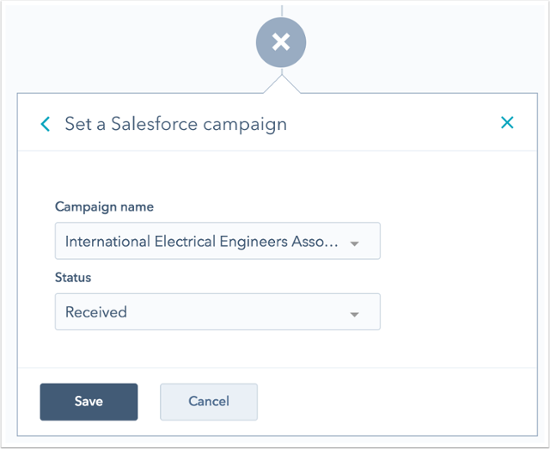
Task: Click the Campaign name label
Action: pyautogui.click(x=104, y=207)
